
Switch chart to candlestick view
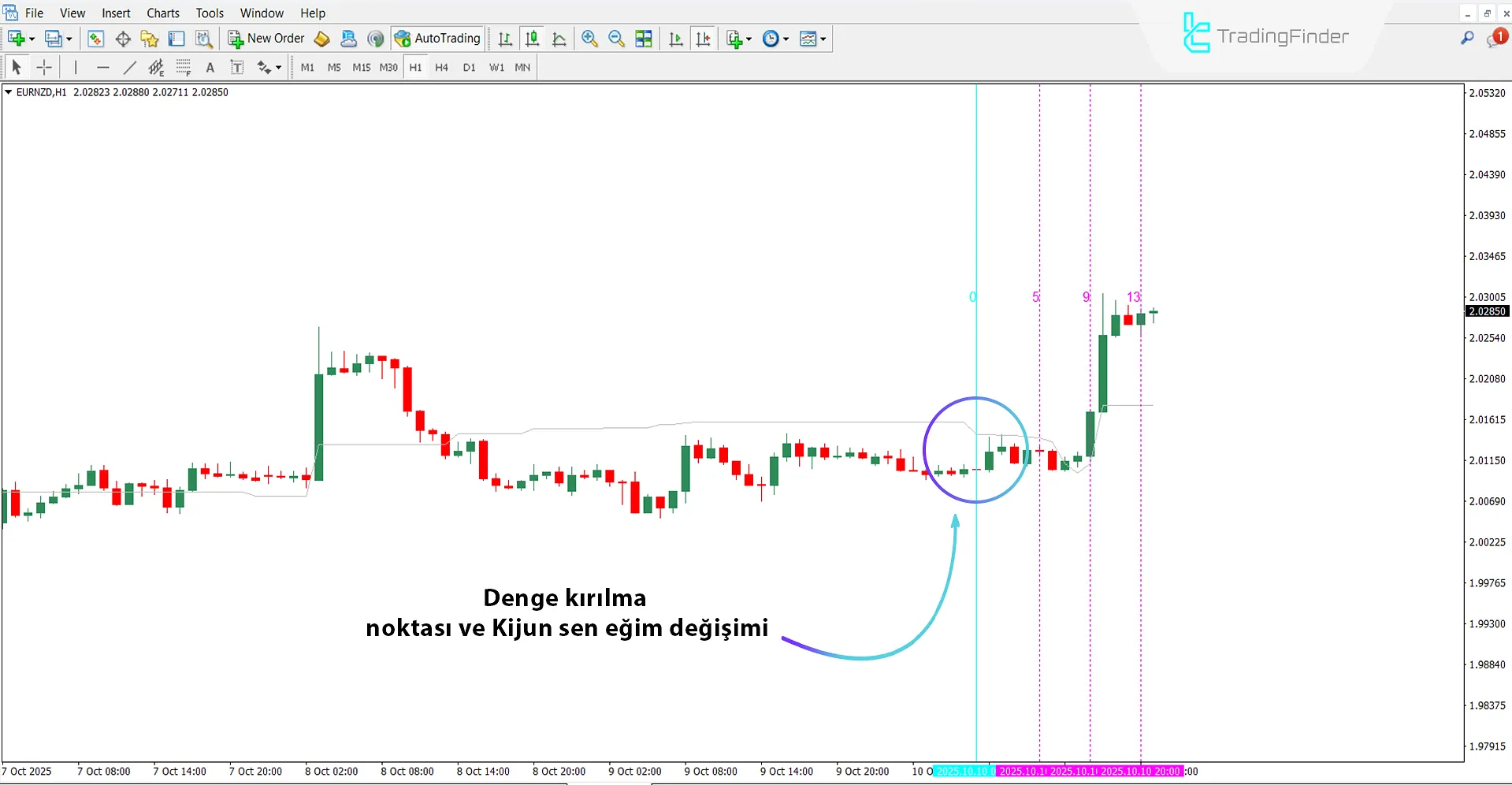coord(532,38)
